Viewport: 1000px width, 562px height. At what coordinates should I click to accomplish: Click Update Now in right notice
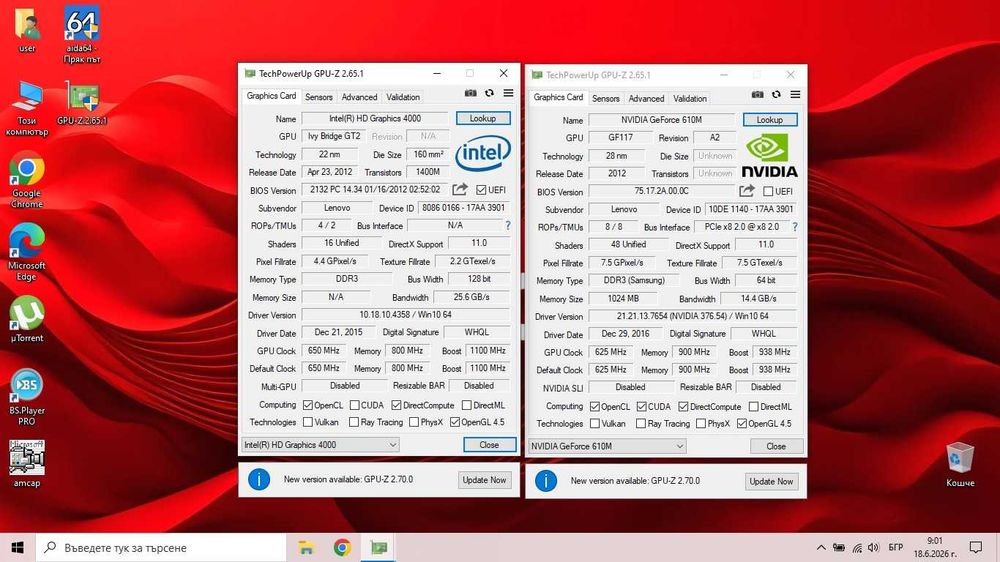[772, 481]
